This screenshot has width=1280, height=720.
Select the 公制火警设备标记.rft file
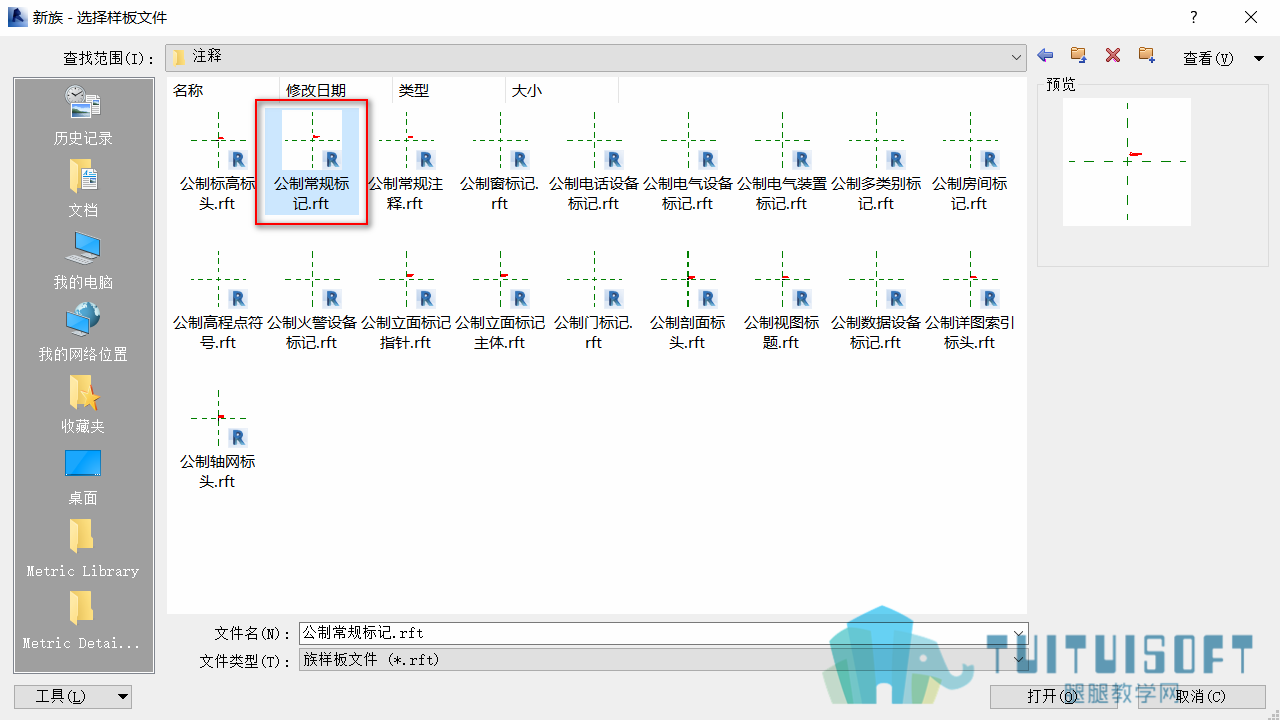(x=312, y=301)
